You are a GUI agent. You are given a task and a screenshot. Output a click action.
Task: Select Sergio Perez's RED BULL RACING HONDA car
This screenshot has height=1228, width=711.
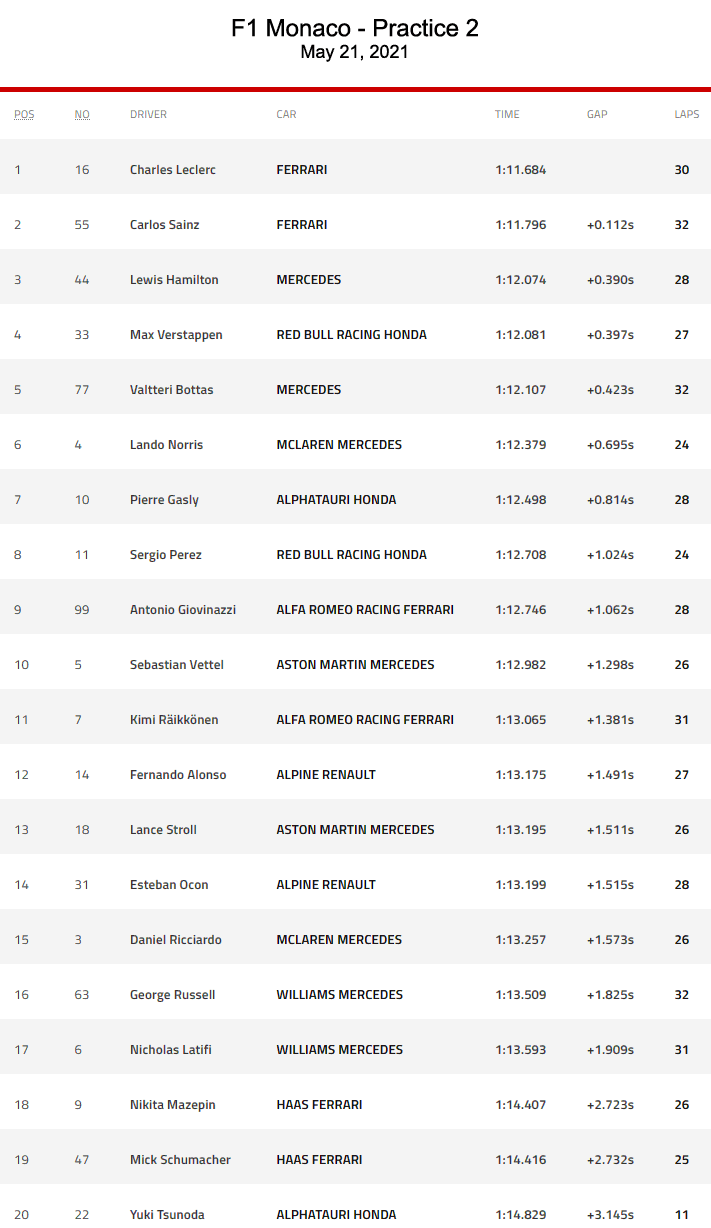[351, 555]
